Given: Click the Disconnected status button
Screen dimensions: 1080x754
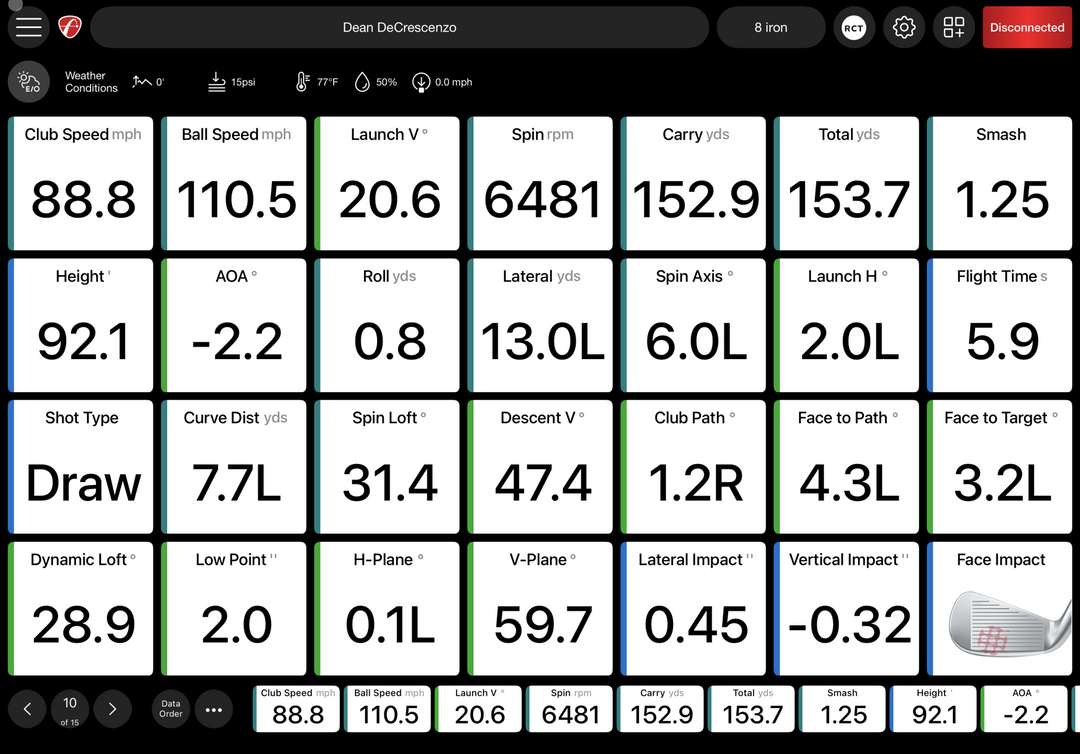Looking at the screenshot, I should point(1027,27).
